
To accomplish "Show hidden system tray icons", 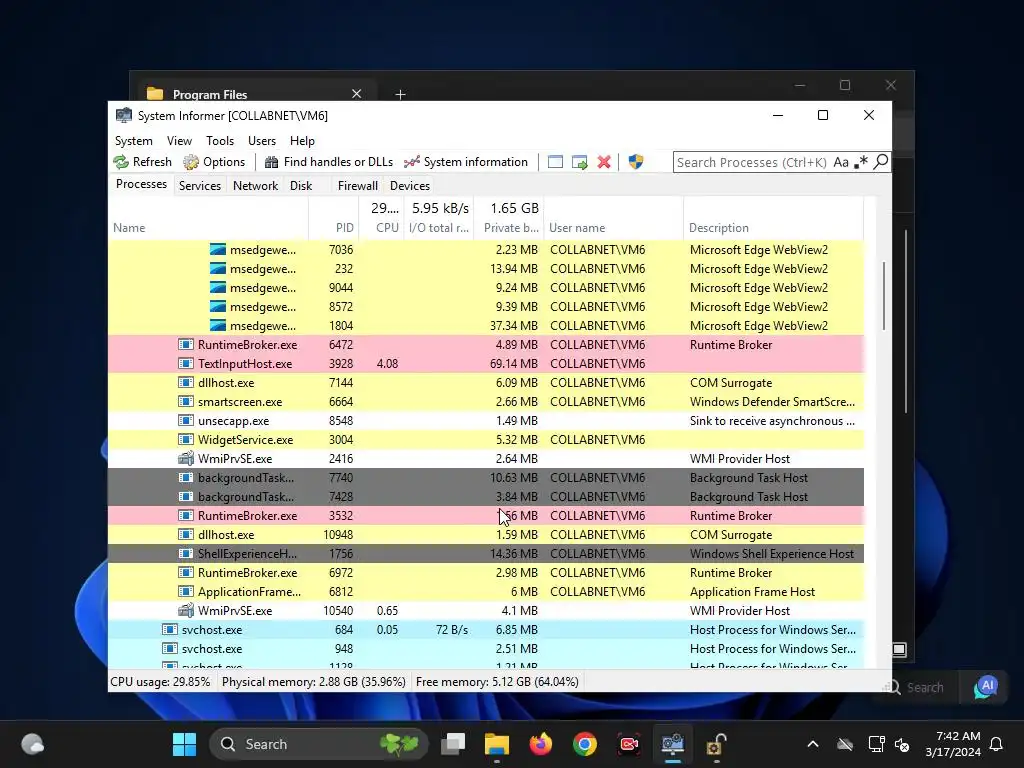I will 813,744.
